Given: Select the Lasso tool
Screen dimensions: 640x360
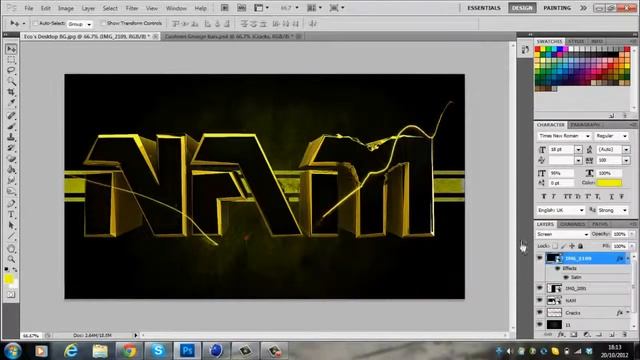Looking at the screenshot, I should tap(11, 71).
